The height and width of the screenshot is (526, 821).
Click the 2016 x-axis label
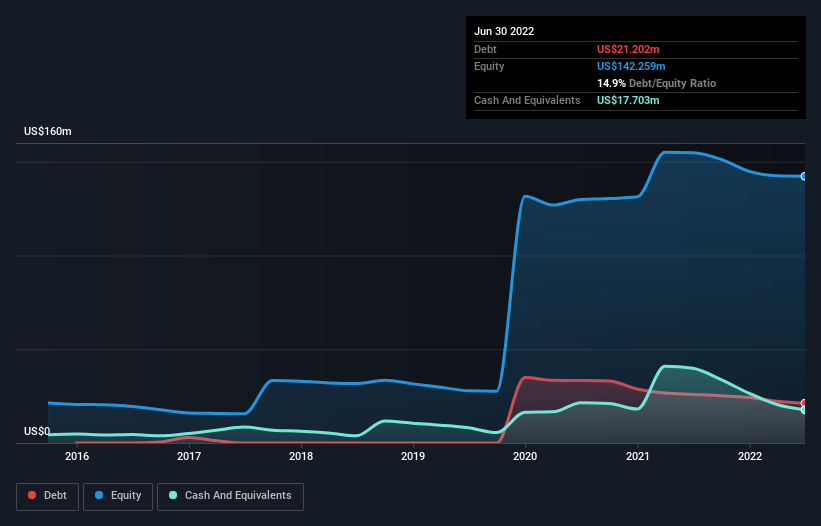click(77, 456)
